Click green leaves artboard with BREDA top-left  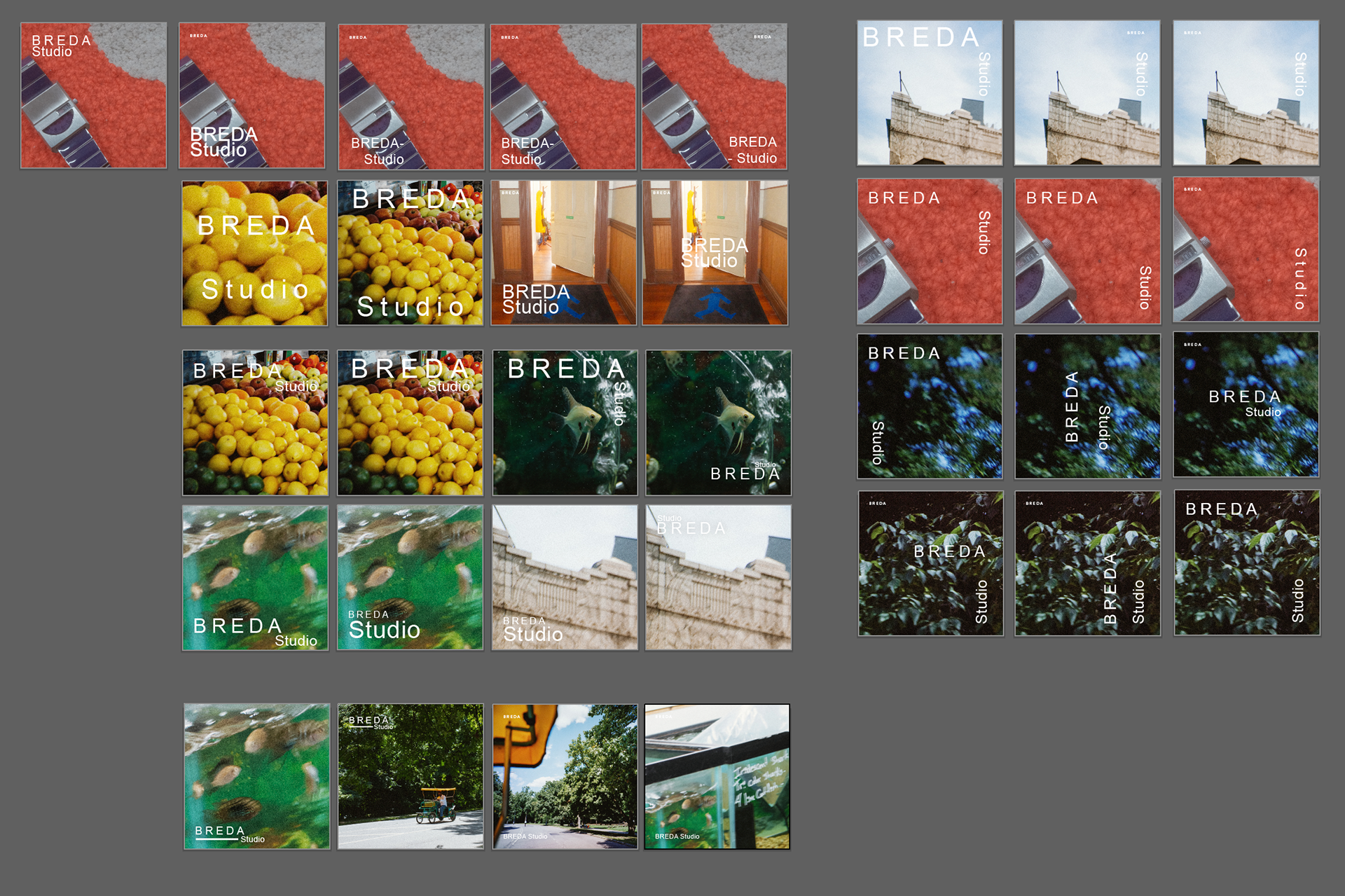click(x=1246, y=563)
